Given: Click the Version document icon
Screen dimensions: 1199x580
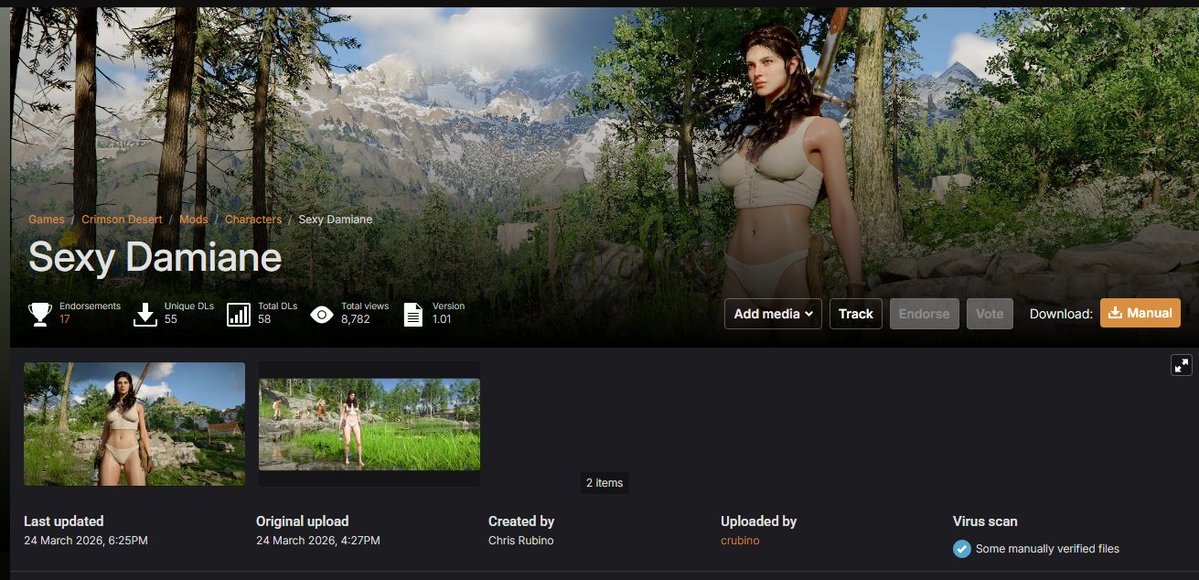Looking at the screenshot, I should [x=414, y=314].
